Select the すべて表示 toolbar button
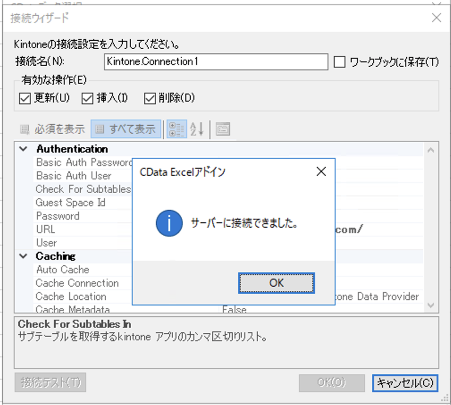This screenshot has height=405, width=451. click(x=126, y=129)
